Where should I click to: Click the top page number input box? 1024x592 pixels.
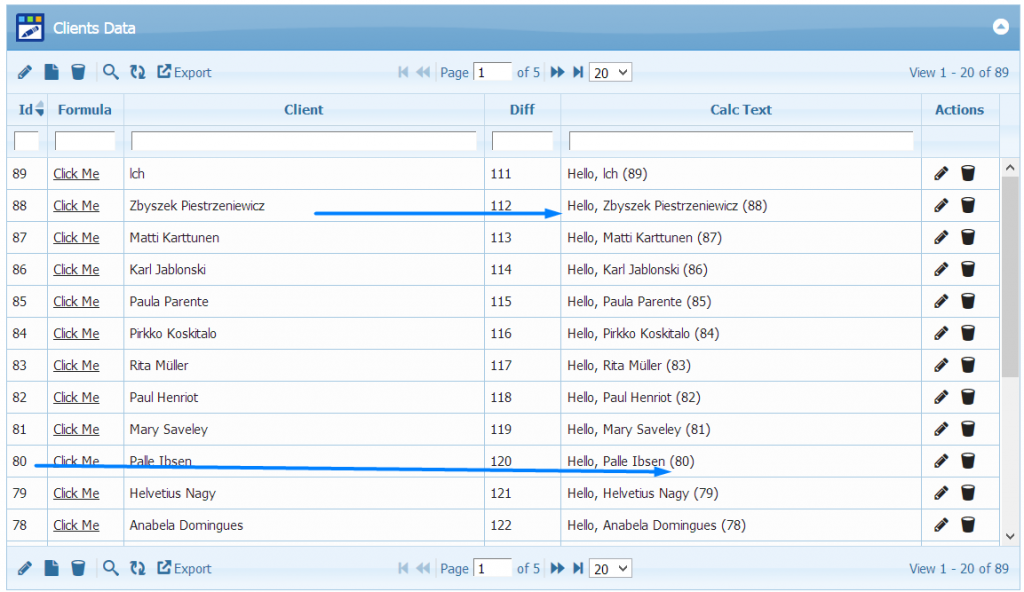492,72
